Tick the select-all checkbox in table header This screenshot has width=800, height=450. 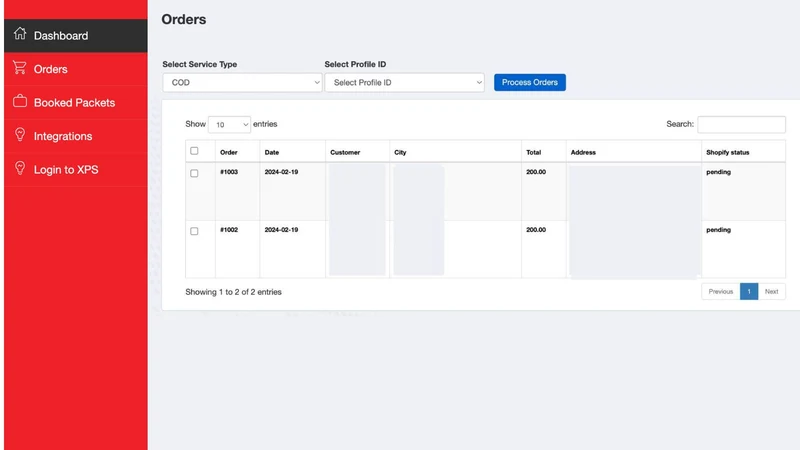[194, 151]
